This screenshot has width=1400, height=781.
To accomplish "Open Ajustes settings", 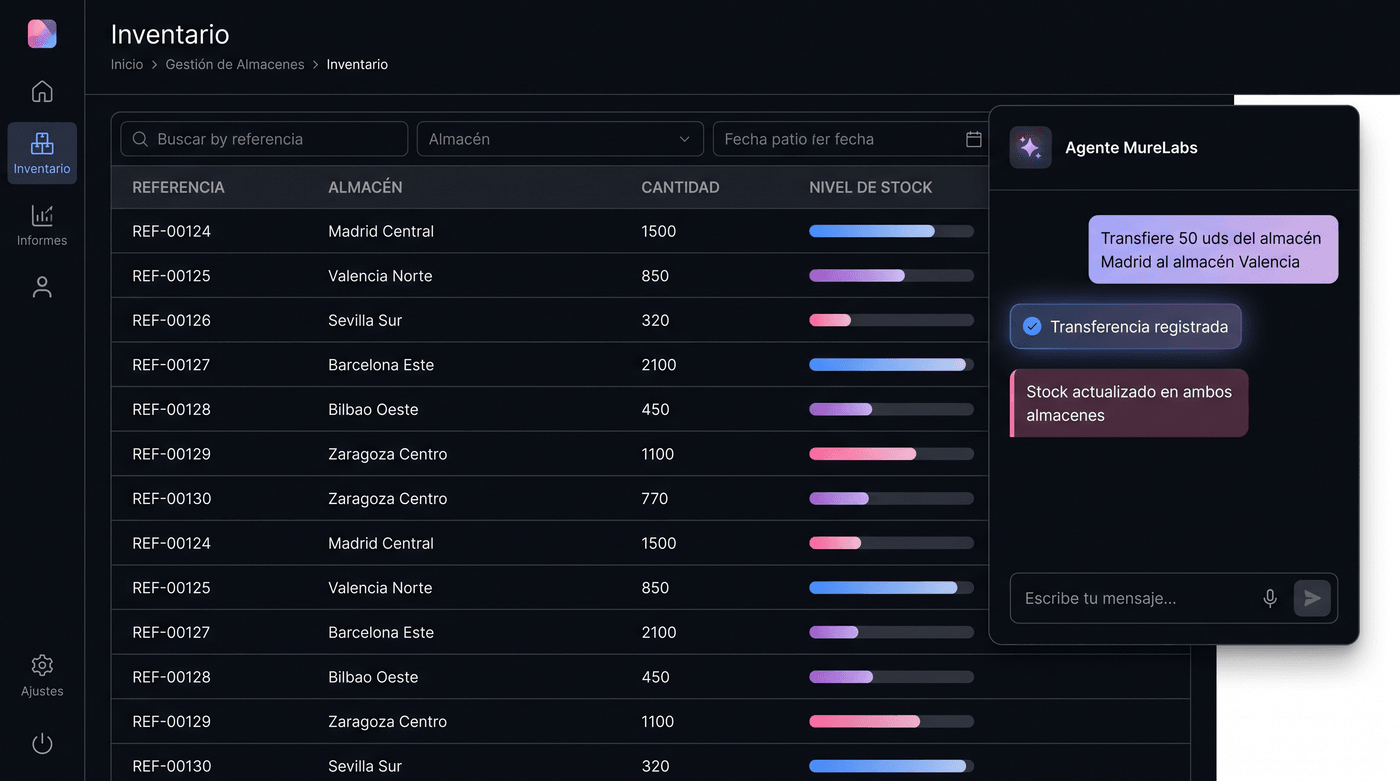I will click(42, 675).
